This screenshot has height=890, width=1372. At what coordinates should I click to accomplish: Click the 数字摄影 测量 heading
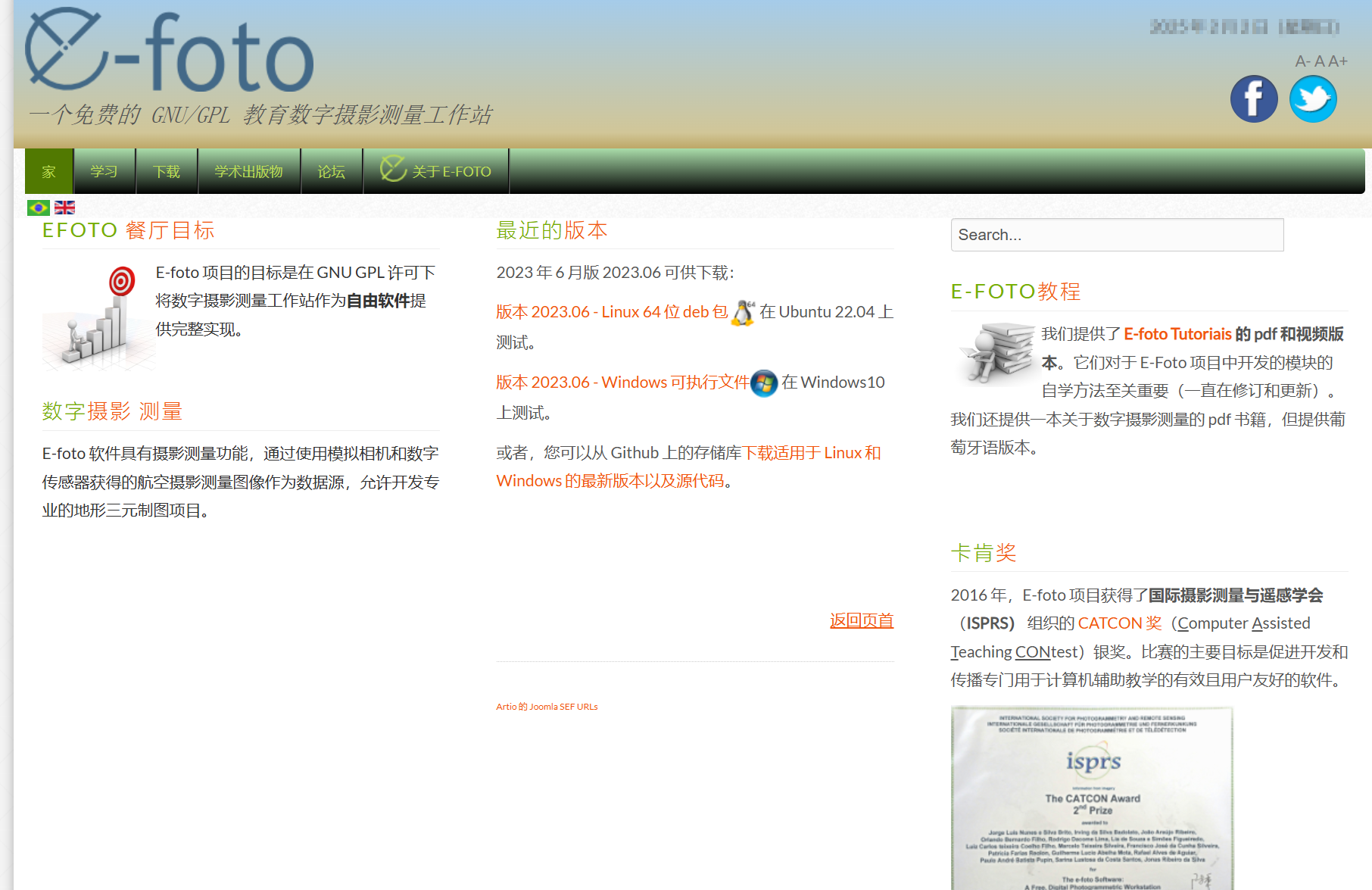tap(112, 411)
